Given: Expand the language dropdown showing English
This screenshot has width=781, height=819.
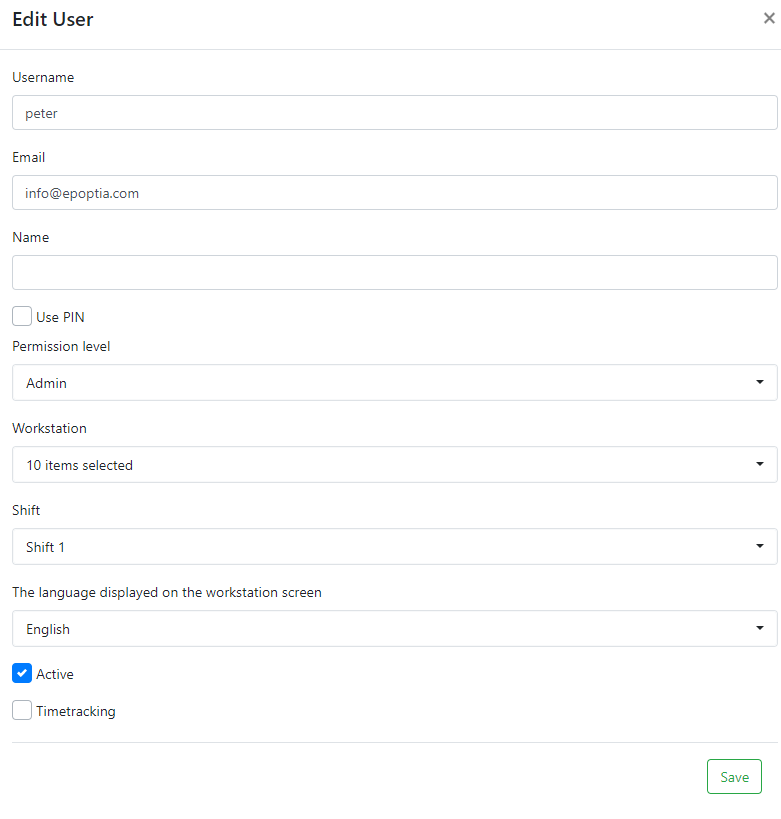Looking at the screenshot, I should click(x=394, y=628).
